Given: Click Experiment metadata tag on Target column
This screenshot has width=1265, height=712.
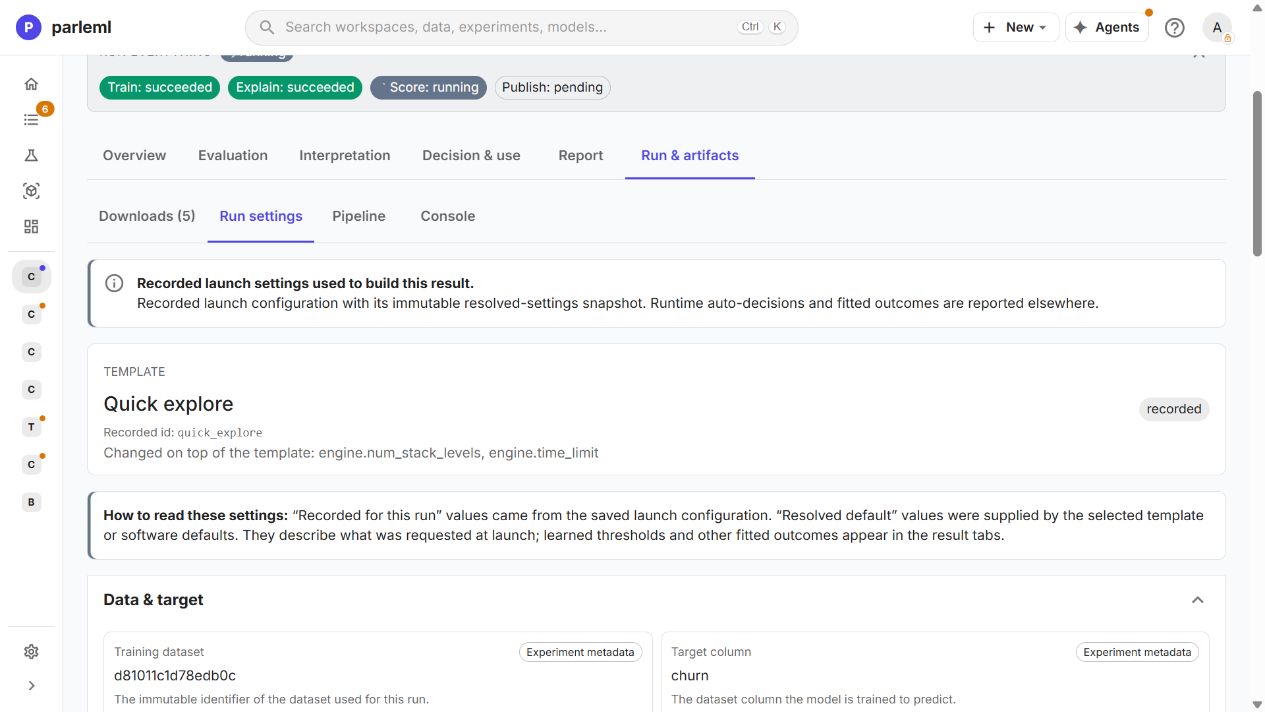Looking at the screenshot, I should coord(1138,652).
